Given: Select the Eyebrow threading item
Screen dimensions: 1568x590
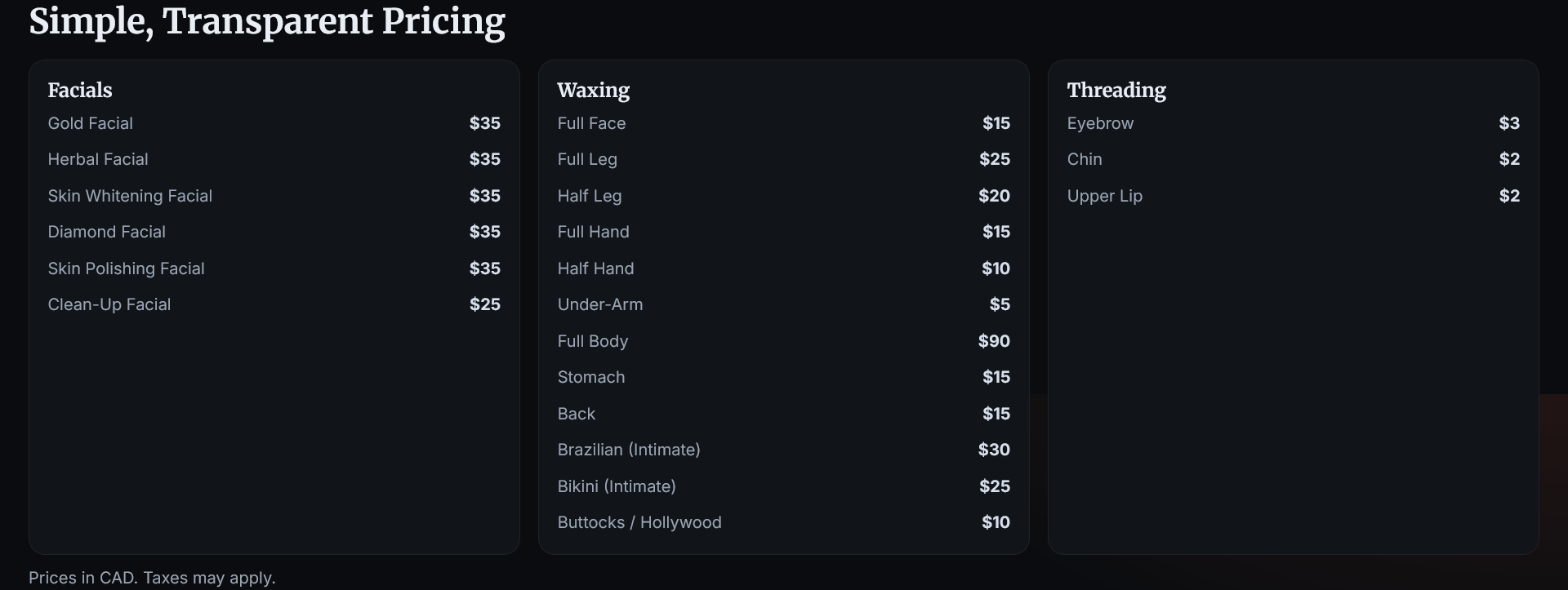Looking at the screenshot, I should point(1099,123).
